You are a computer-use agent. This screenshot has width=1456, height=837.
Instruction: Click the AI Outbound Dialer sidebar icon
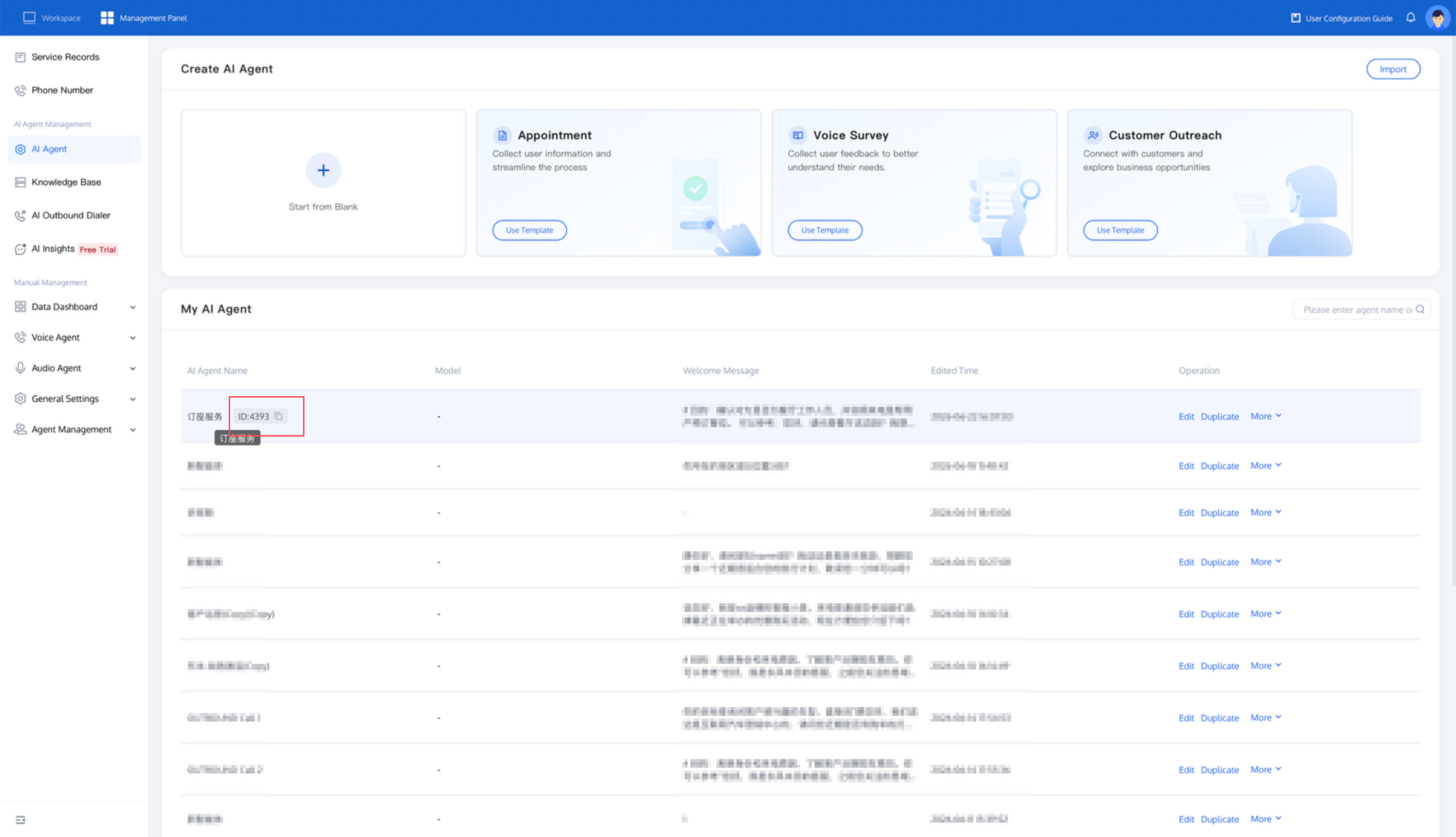[x=20, y=215]
